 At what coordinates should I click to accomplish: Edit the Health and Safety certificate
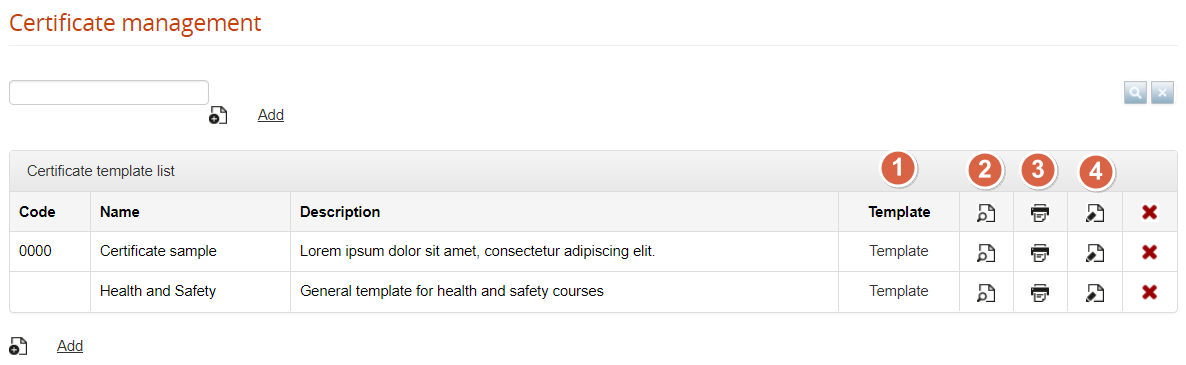coord(1094,292)
